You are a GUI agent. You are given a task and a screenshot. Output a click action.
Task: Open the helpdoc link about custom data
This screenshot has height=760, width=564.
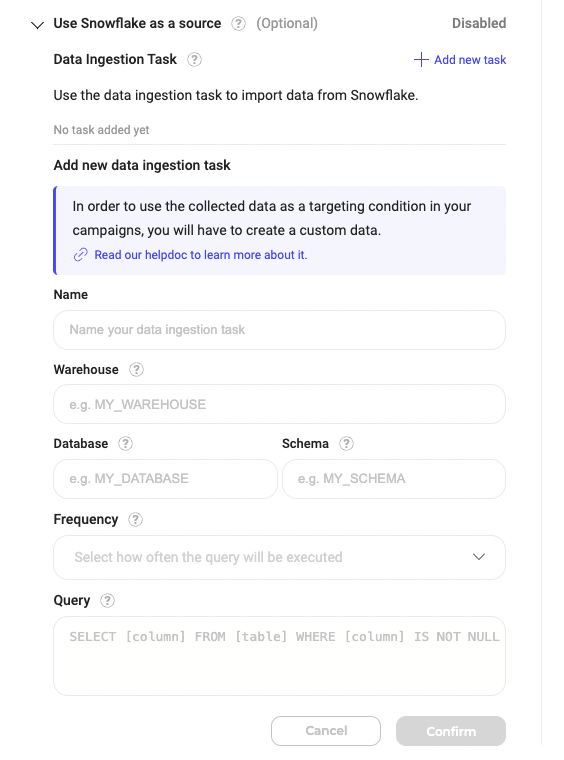click(201, 254)
